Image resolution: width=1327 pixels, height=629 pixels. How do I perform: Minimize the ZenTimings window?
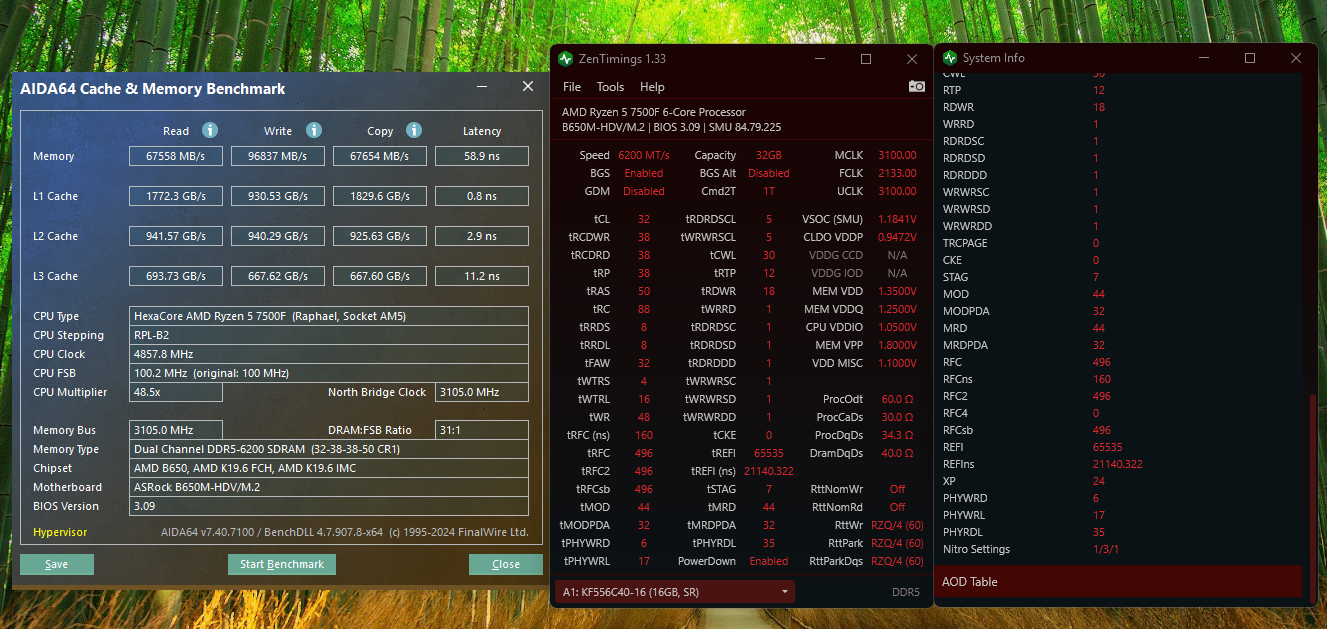coord(820,59)
